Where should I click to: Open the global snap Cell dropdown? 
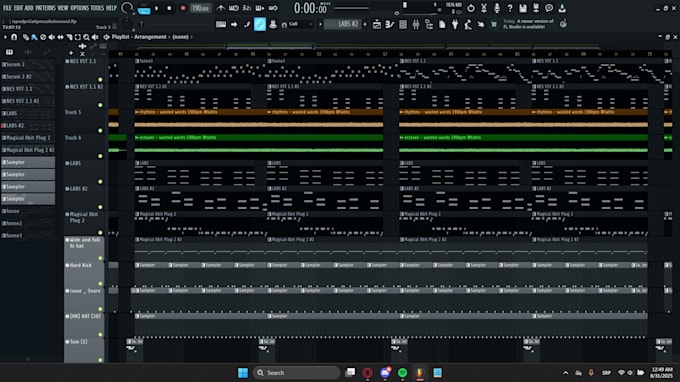click(x=298, y=24)
